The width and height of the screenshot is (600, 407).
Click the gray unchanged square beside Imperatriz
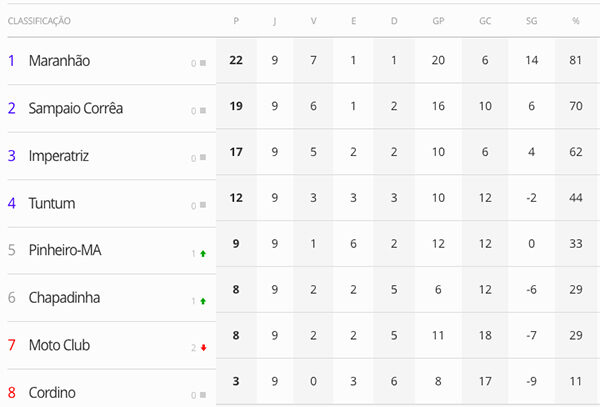coord(203,157)
